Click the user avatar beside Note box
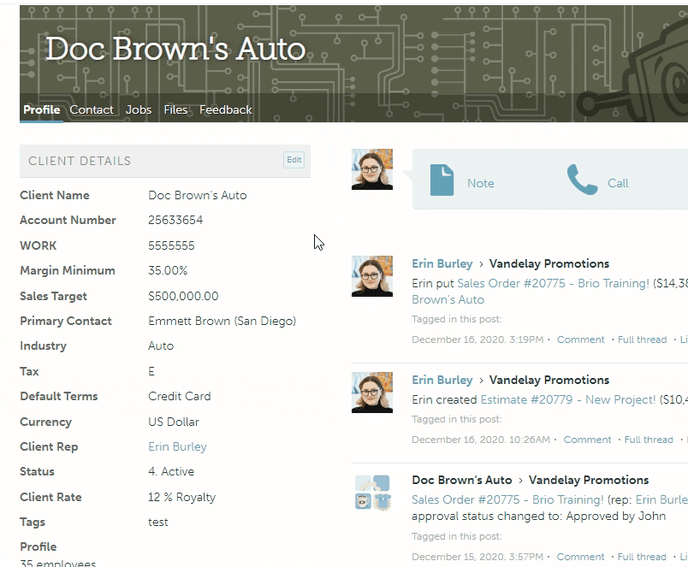The height and width of the screenshot is (567, 688). 372,169
